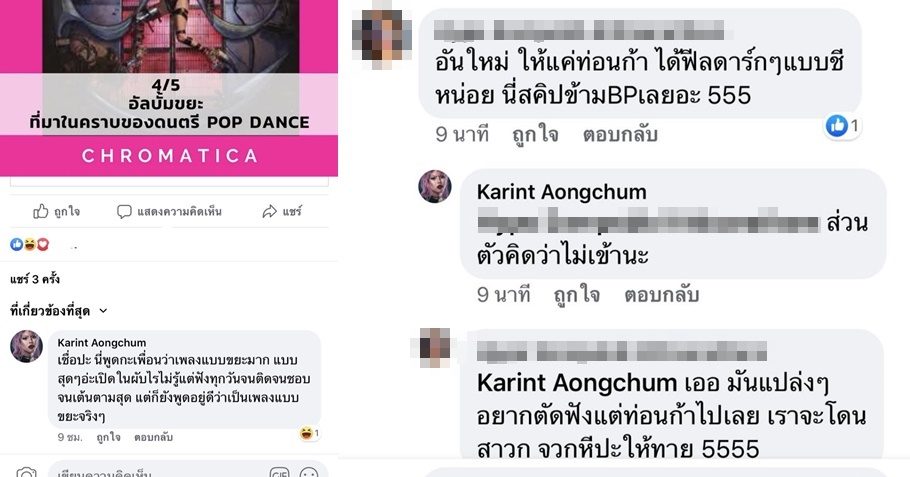This screenshot has width=910, height=477.
Task: Click the haha reaction on Karint's left comment
Action: tap(309, 433)
